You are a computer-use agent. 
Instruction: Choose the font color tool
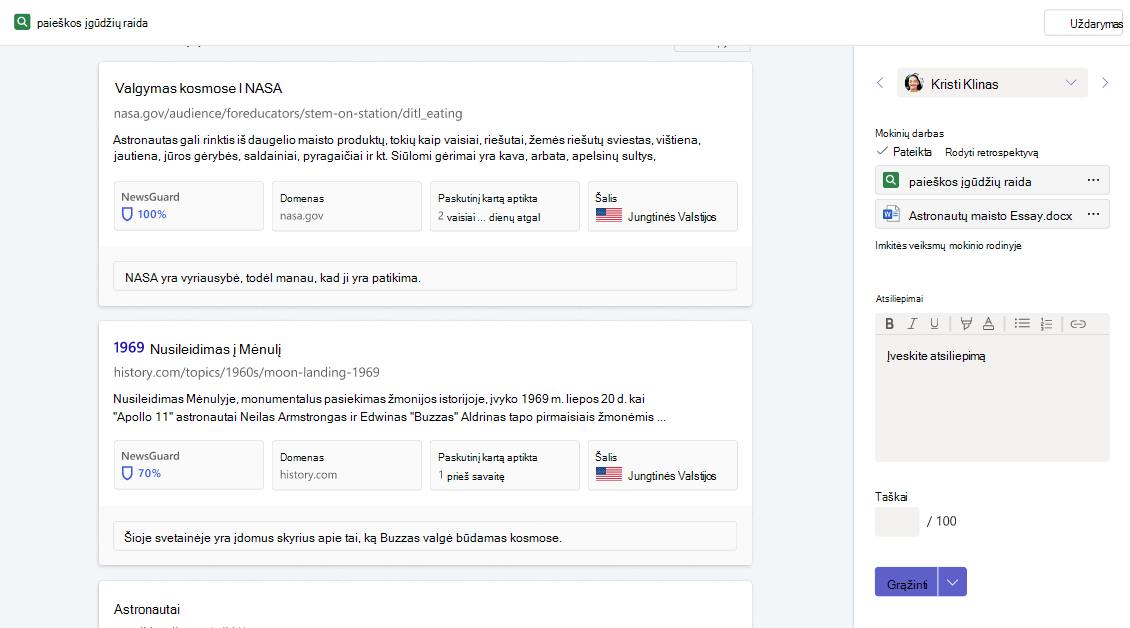[989, 324]
